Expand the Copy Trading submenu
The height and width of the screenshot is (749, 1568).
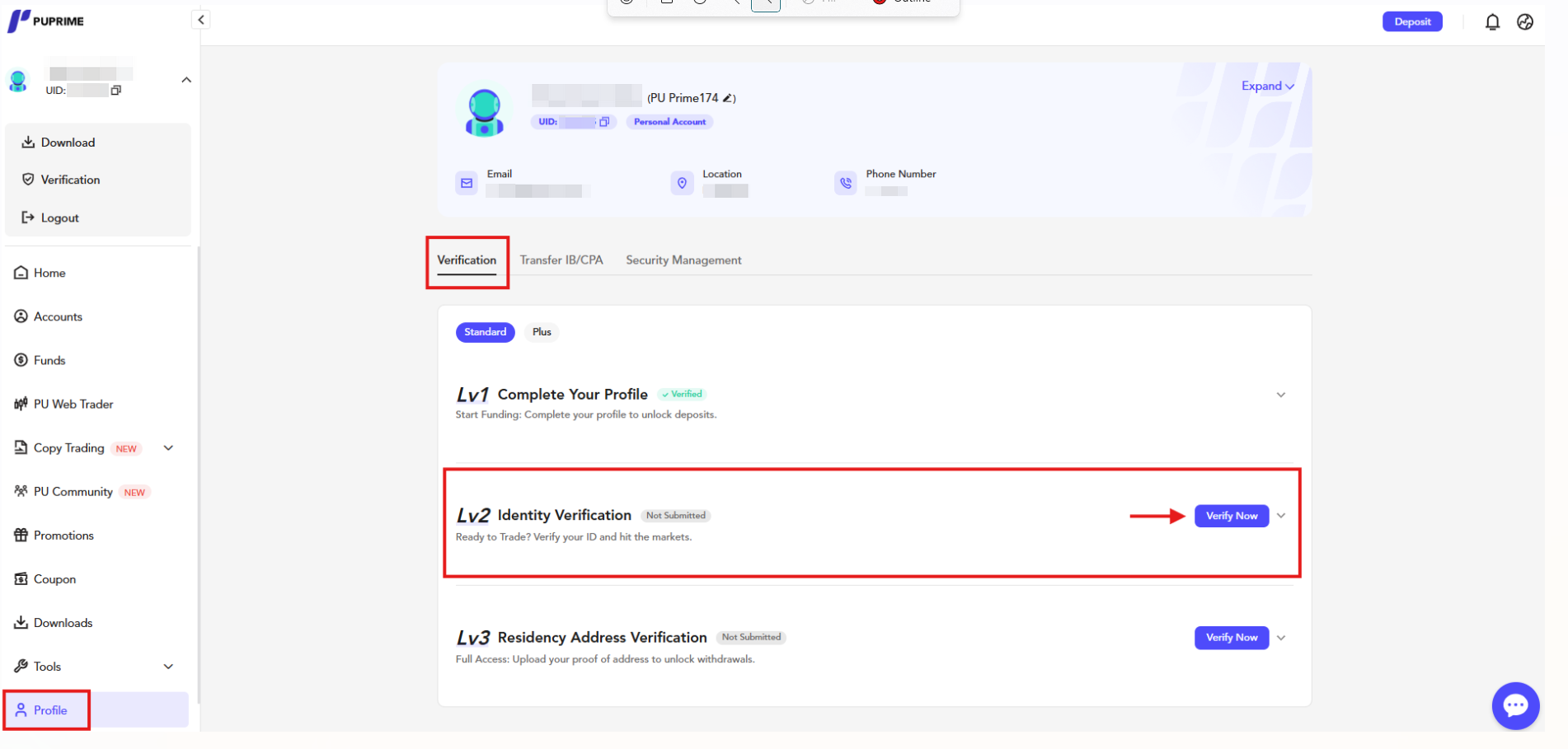point(168,448)
